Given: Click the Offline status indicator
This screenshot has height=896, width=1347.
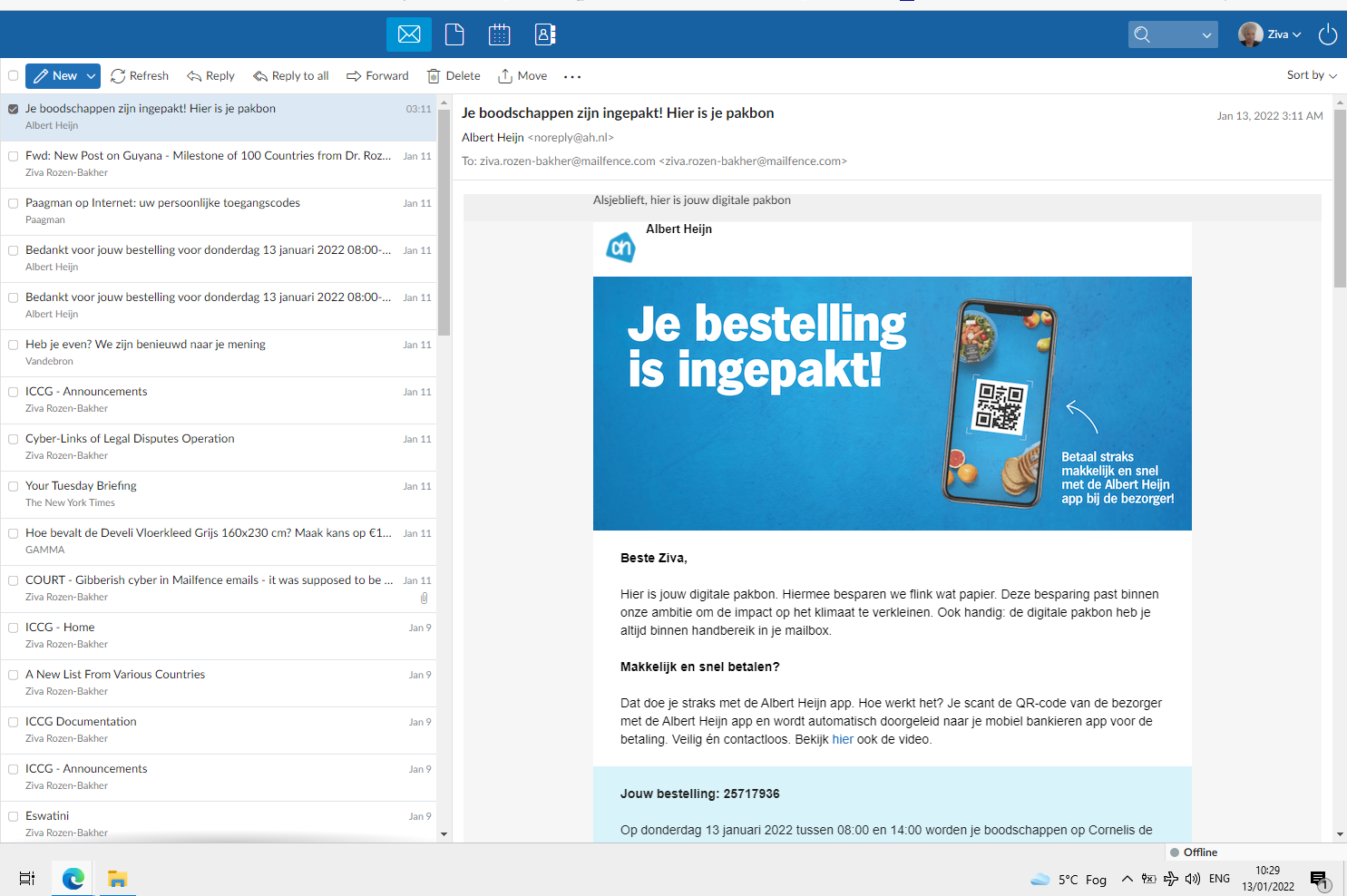Looking at the screenshot, I should [x=1194, y=852].
